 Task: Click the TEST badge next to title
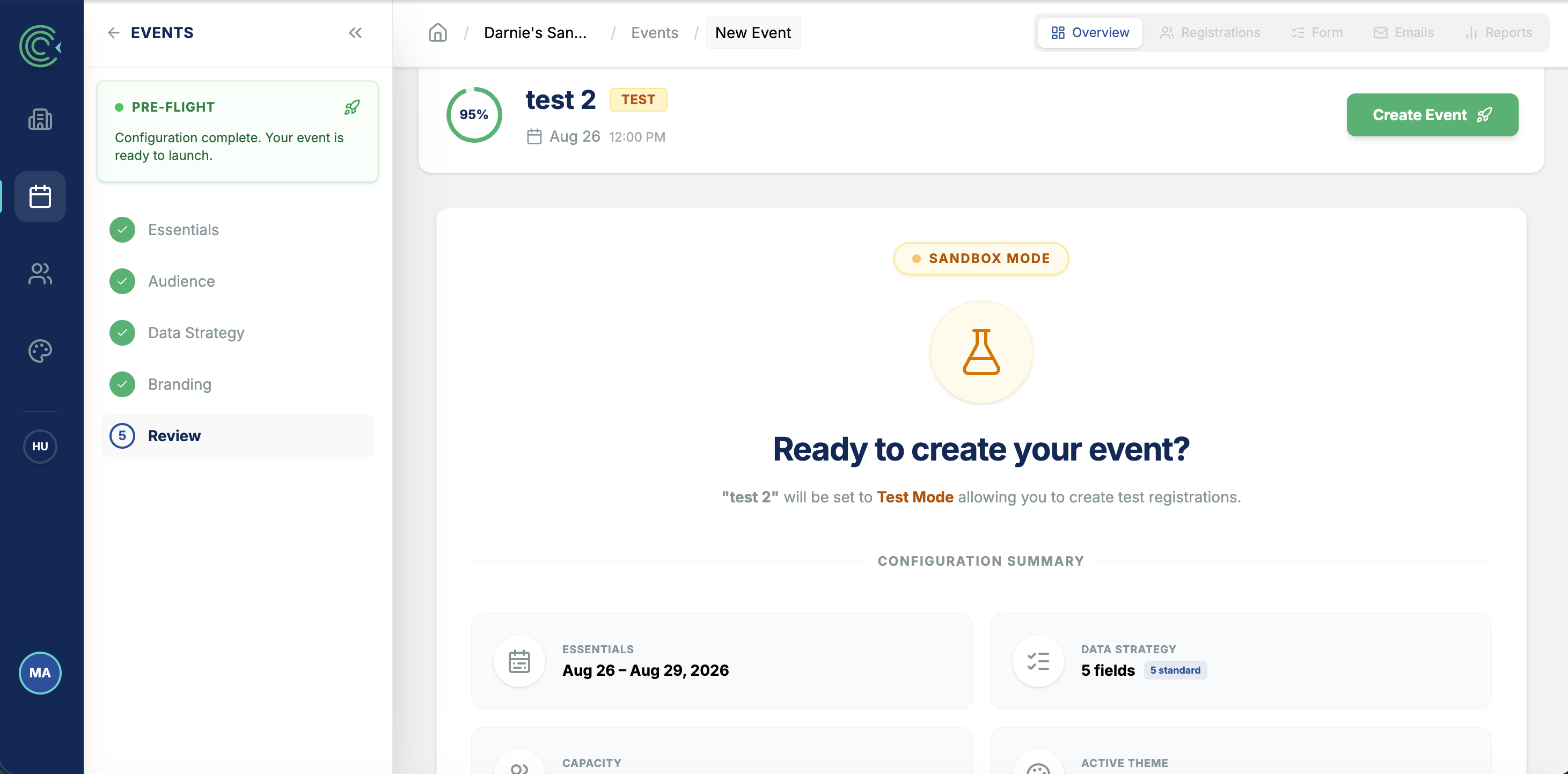click(639, 100)
